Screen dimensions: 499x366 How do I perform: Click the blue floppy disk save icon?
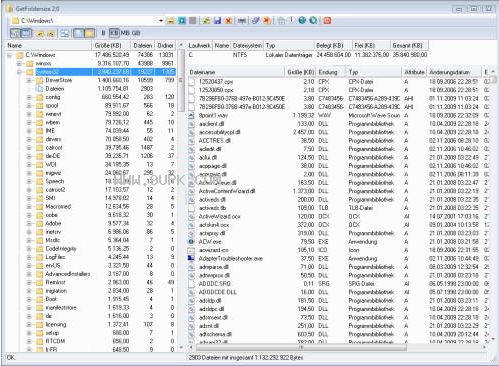tap(217, 21)
